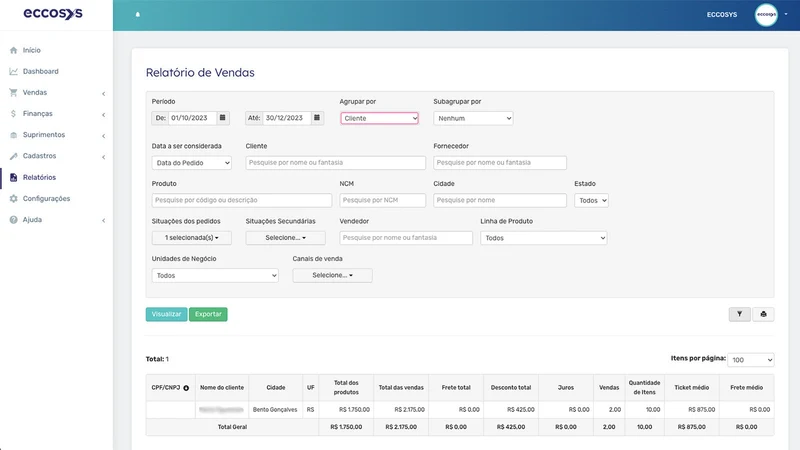Click the Vendas cart icon
The height and width of the screenshot is (450, 800).
click(x=13, y=92)
